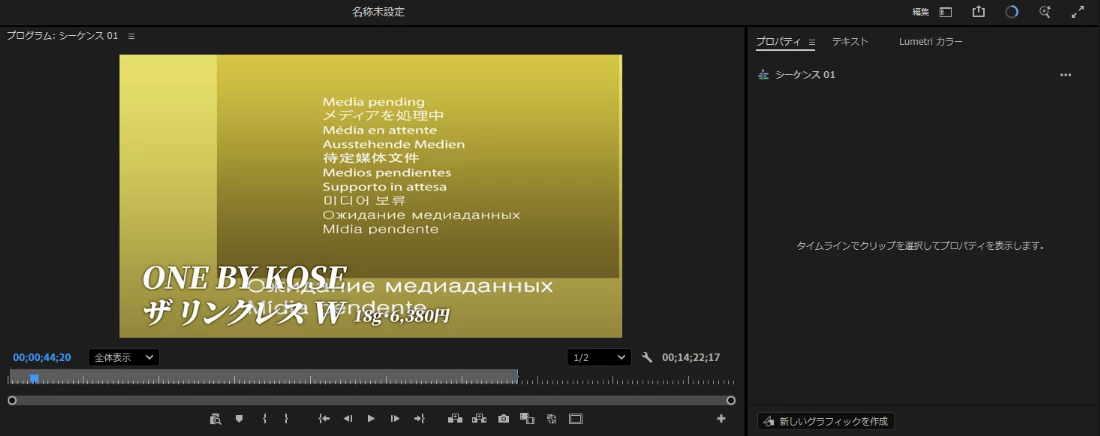Click the duration timecode 00;14;22;17
Screen dimensions: 1100x436
[691, 357]
